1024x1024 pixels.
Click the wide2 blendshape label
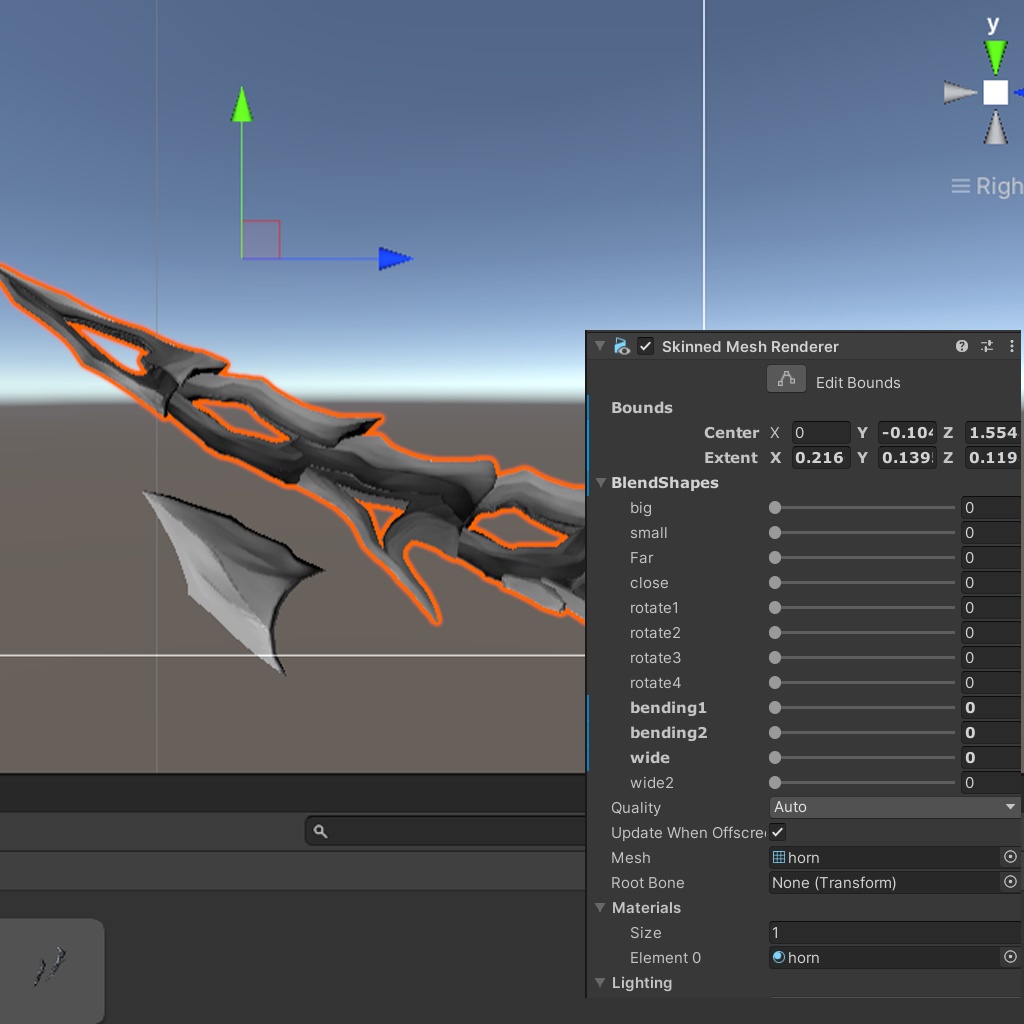[651, 782]
